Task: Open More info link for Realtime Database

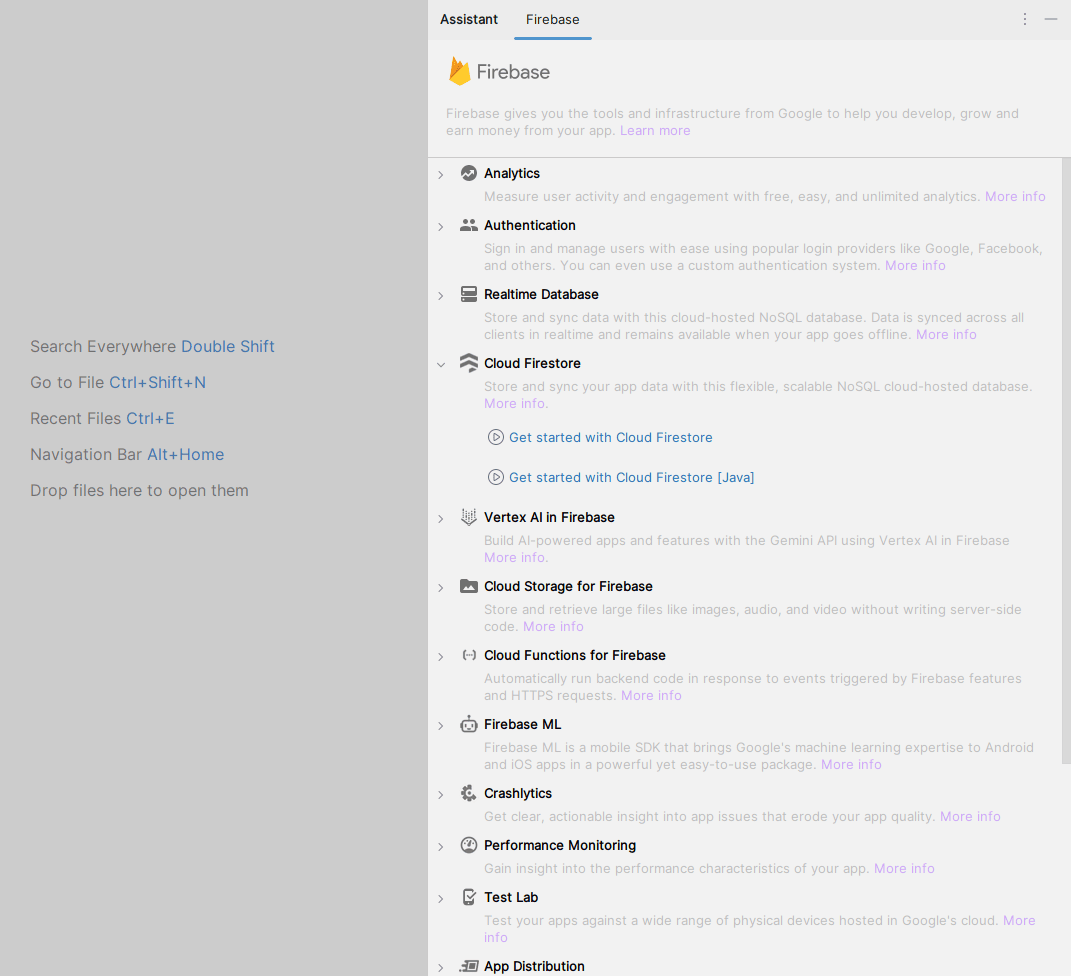Action: pos(946,335)
